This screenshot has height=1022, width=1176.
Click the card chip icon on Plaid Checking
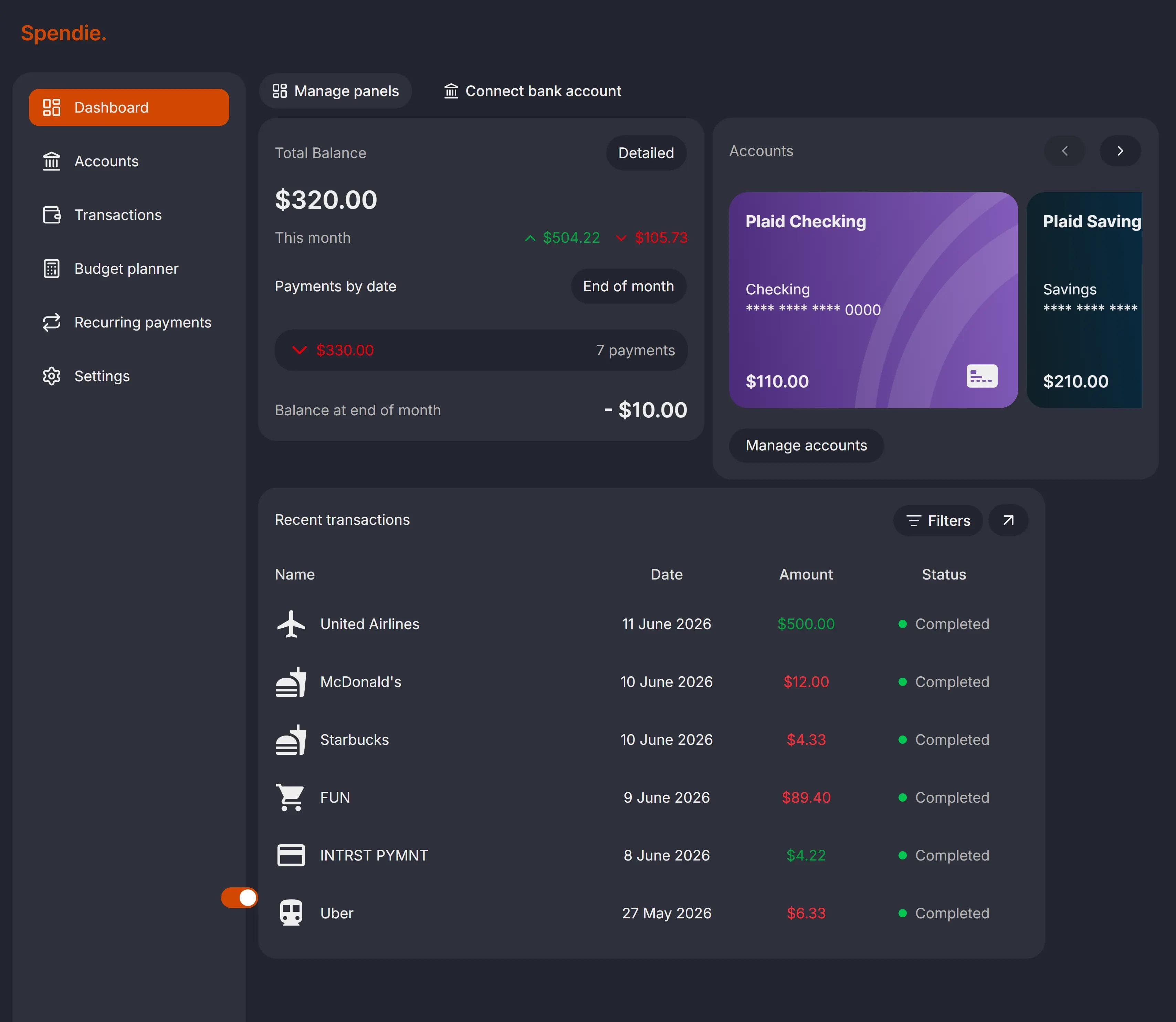click(982, 376)
